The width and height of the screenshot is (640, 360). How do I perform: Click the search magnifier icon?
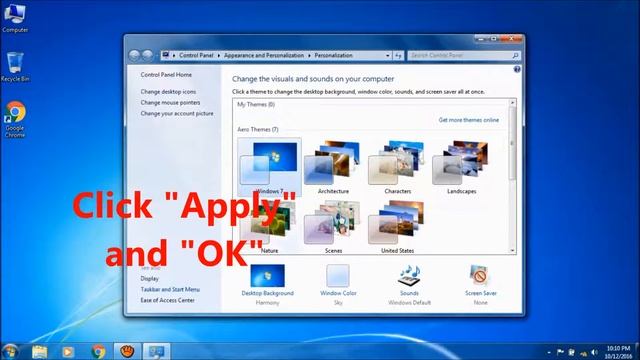click(515, 56)
